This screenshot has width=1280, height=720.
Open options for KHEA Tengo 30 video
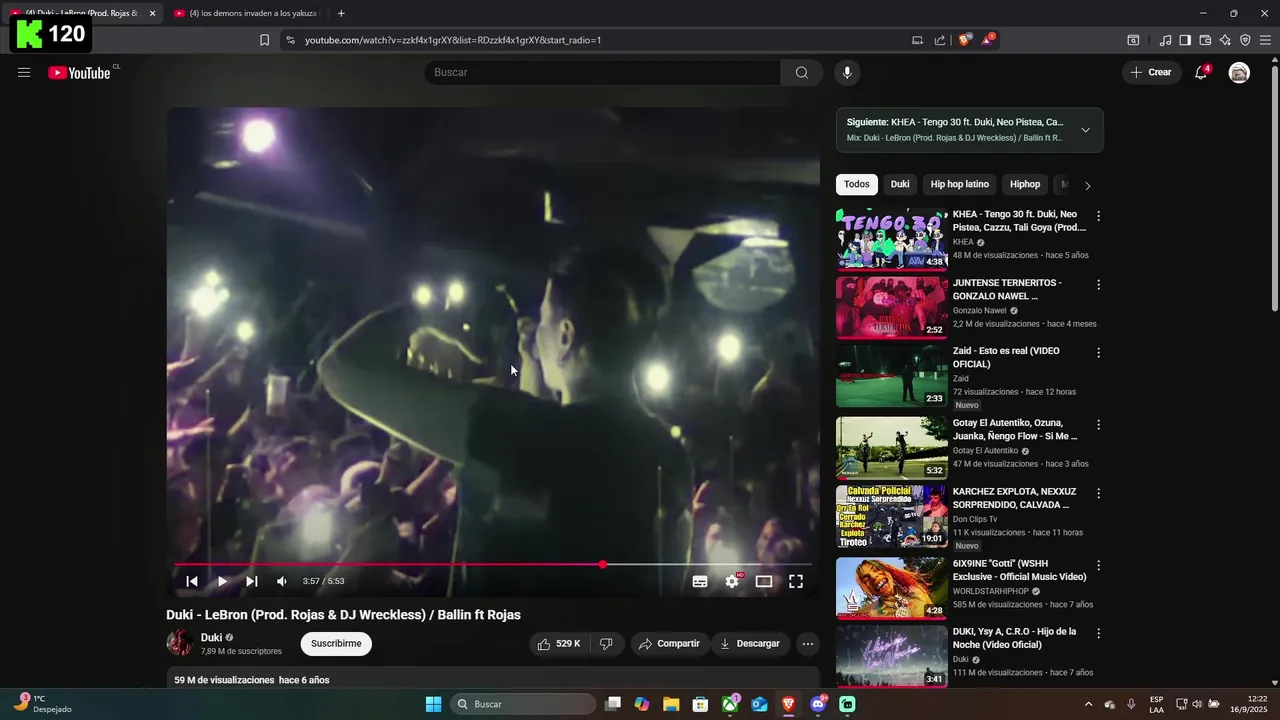click(1098, 216)
